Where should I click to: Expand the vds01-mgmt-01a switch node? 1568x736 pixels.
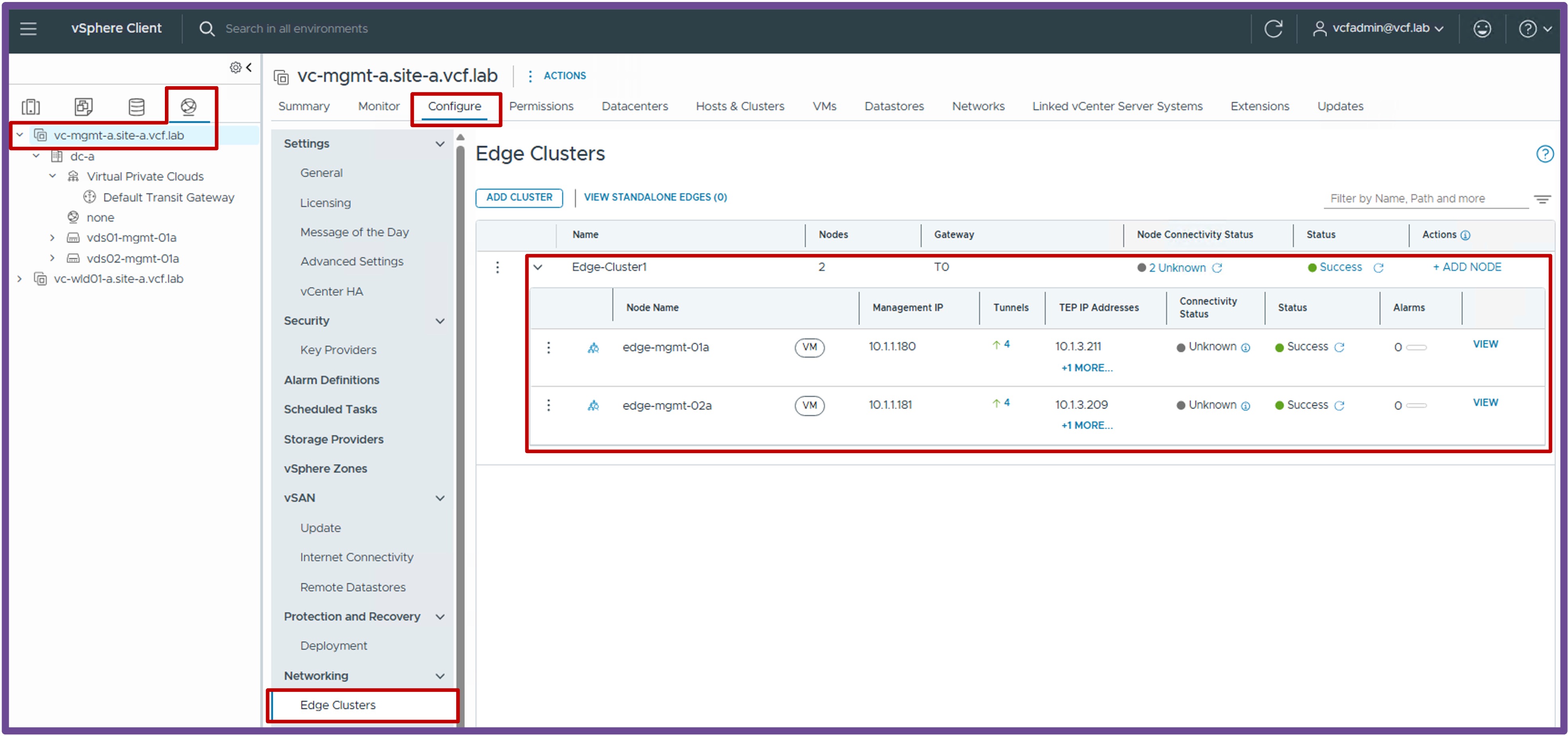click(x=52, y=237)
